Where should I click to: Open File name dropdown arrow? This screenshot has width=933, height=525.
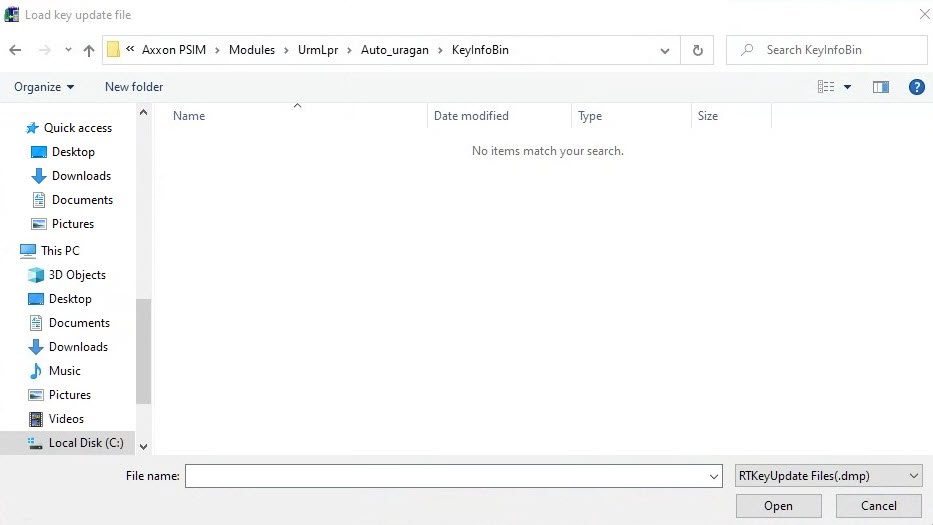[713, 476]
